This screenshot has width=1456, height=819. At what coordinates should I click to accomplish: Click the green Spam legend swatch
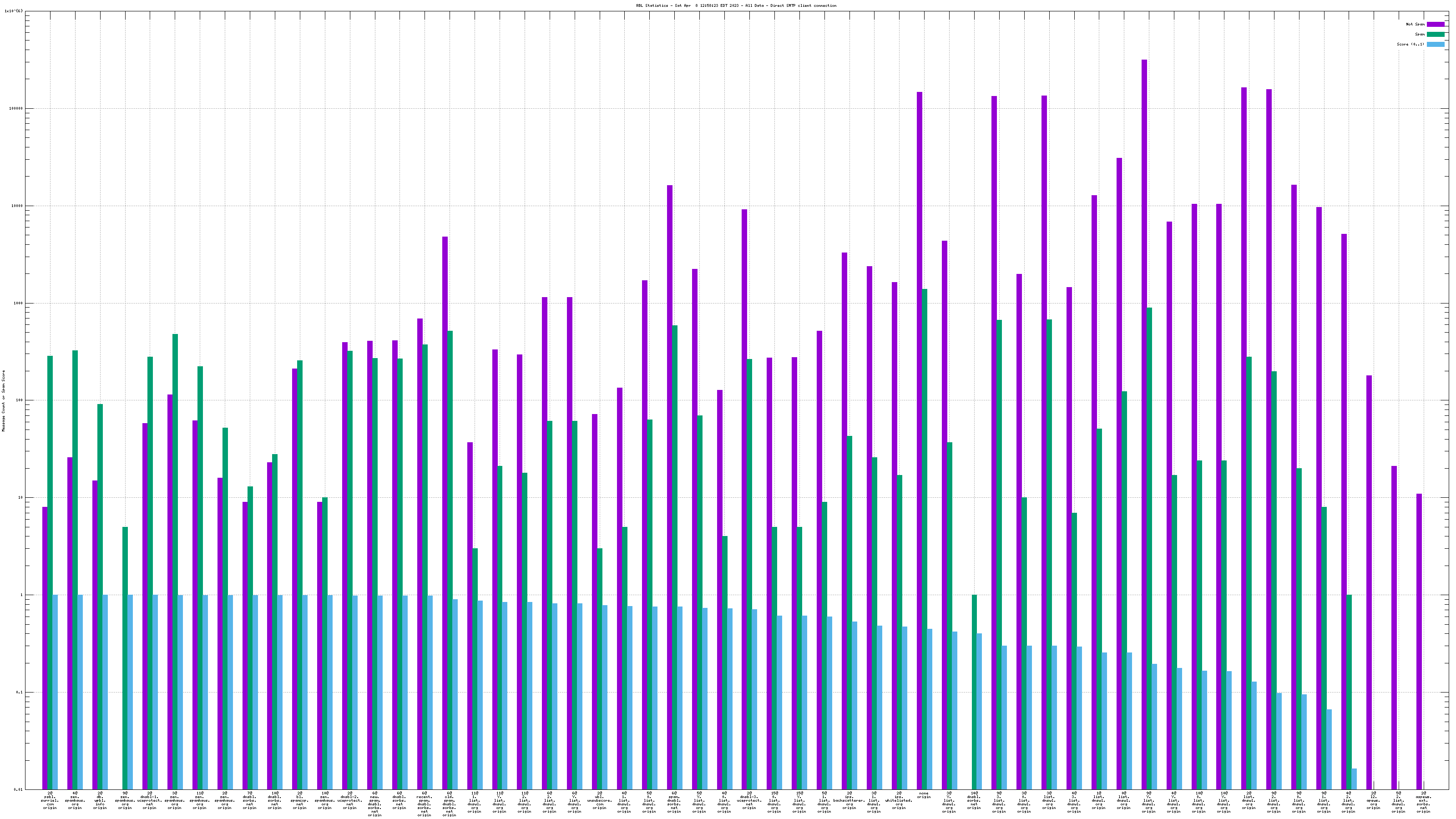pos(1435,35)
